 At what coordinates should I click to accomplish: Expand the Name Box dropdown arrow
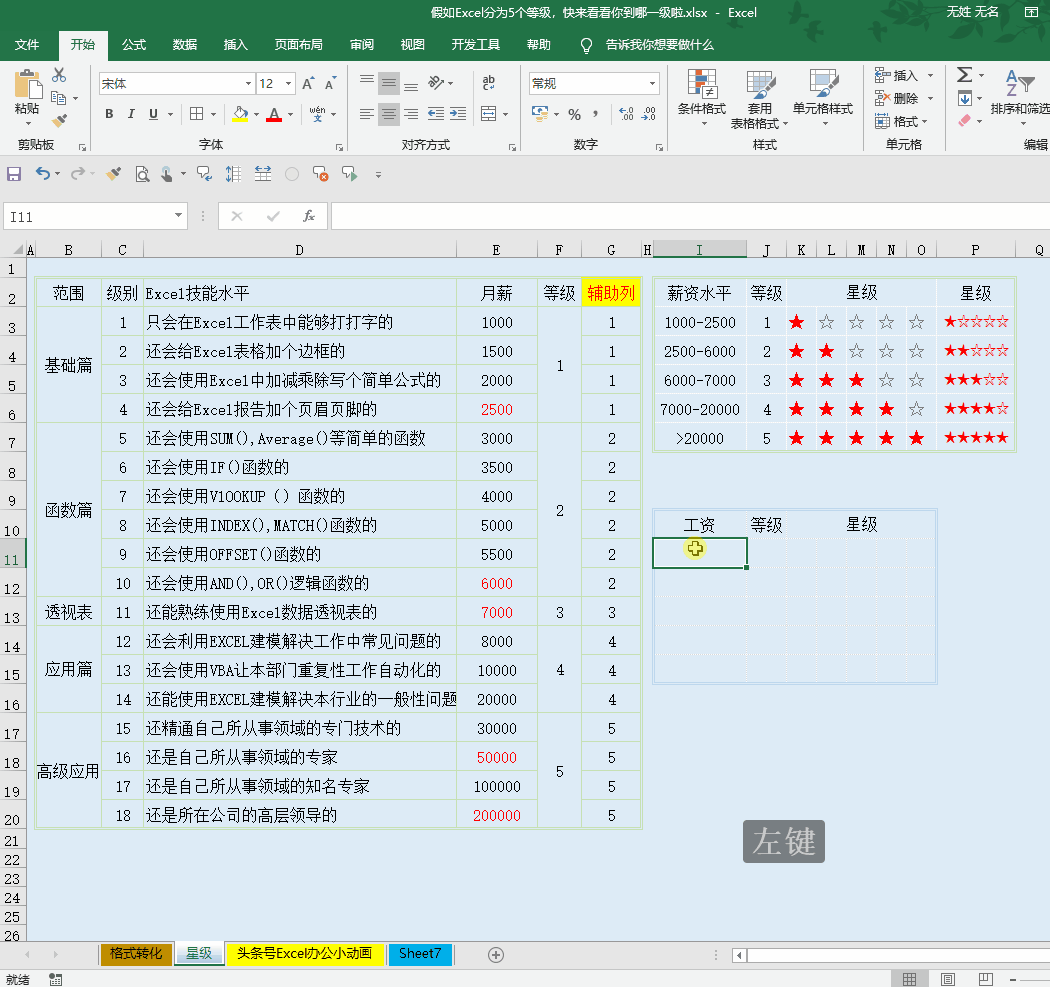(x=178, y=216)
